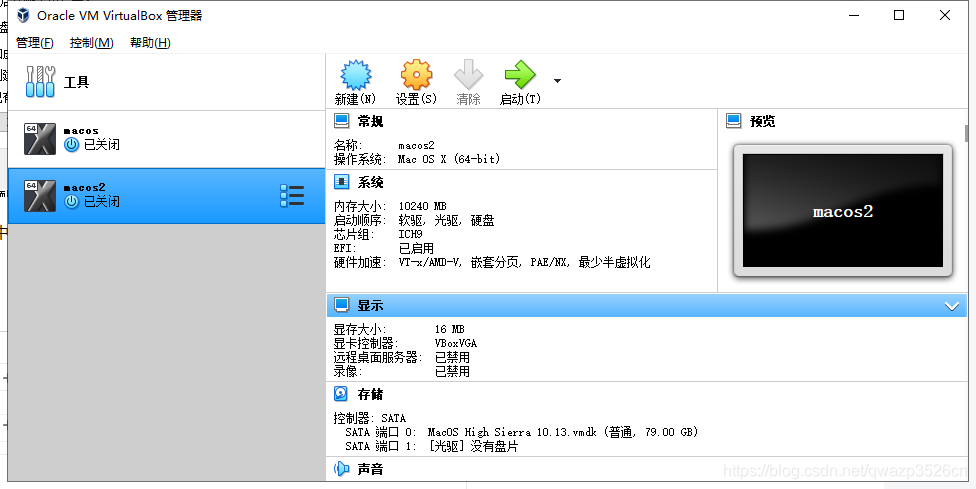Open the 帮助(H) menu

150,42
